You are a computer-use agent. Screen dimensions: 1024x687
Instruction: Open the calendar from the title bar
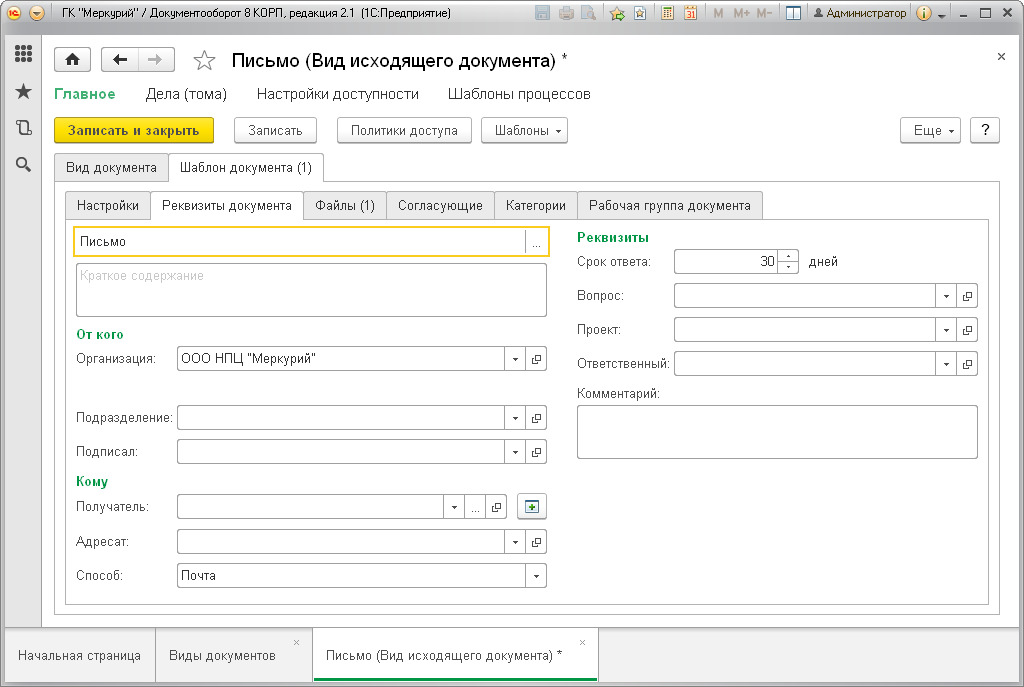click(x=690, y=13)
